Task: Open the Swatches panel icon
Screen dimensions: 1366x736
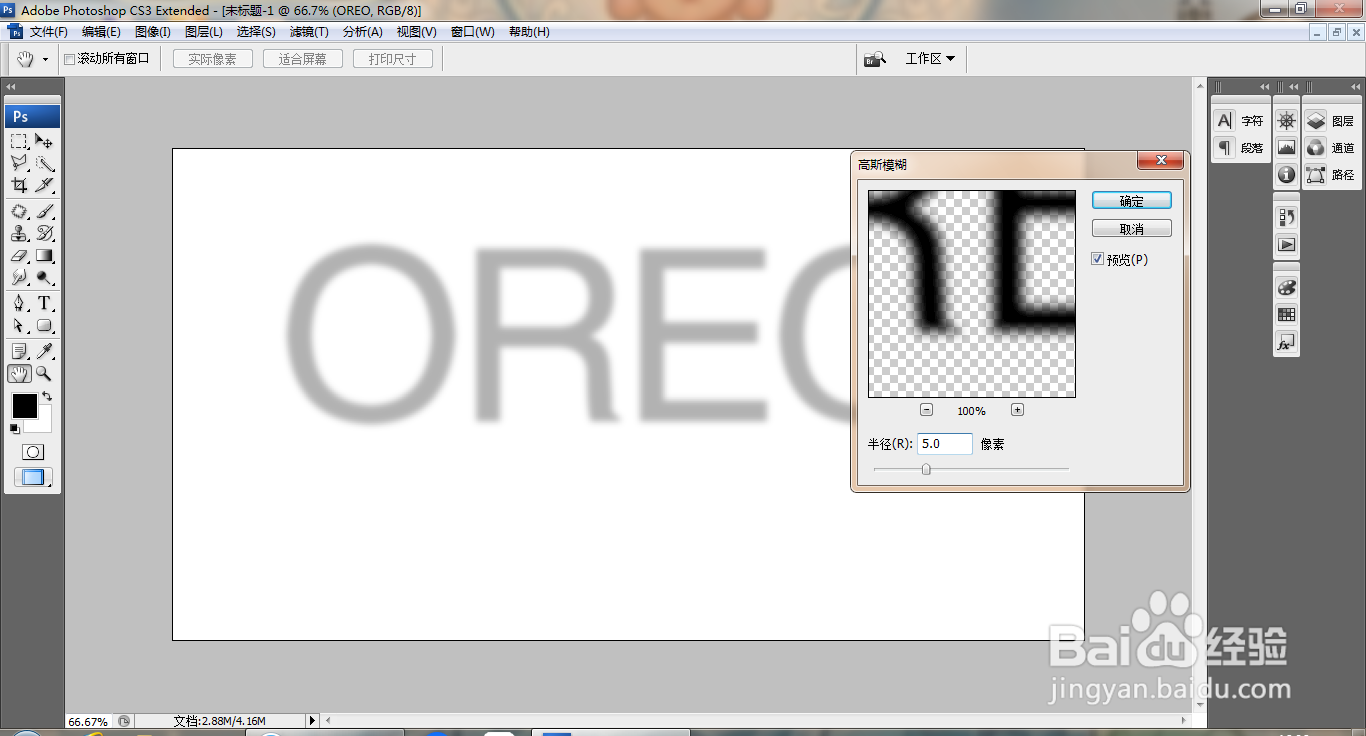Action: (x=1286, y=314)
